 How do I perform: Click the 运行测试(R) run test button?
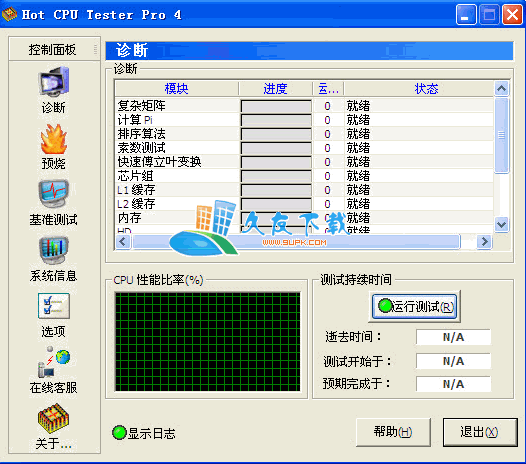(x=415, y=306)
